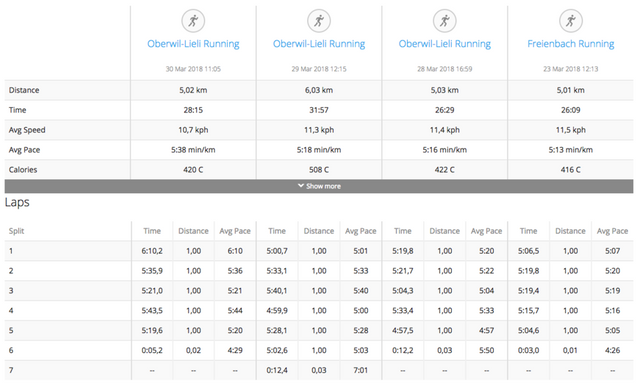Image resolution: width=640 pixels, height=386 pixels.
Task: Click the Avg Speed row label
Action: (x=27, y=130)
